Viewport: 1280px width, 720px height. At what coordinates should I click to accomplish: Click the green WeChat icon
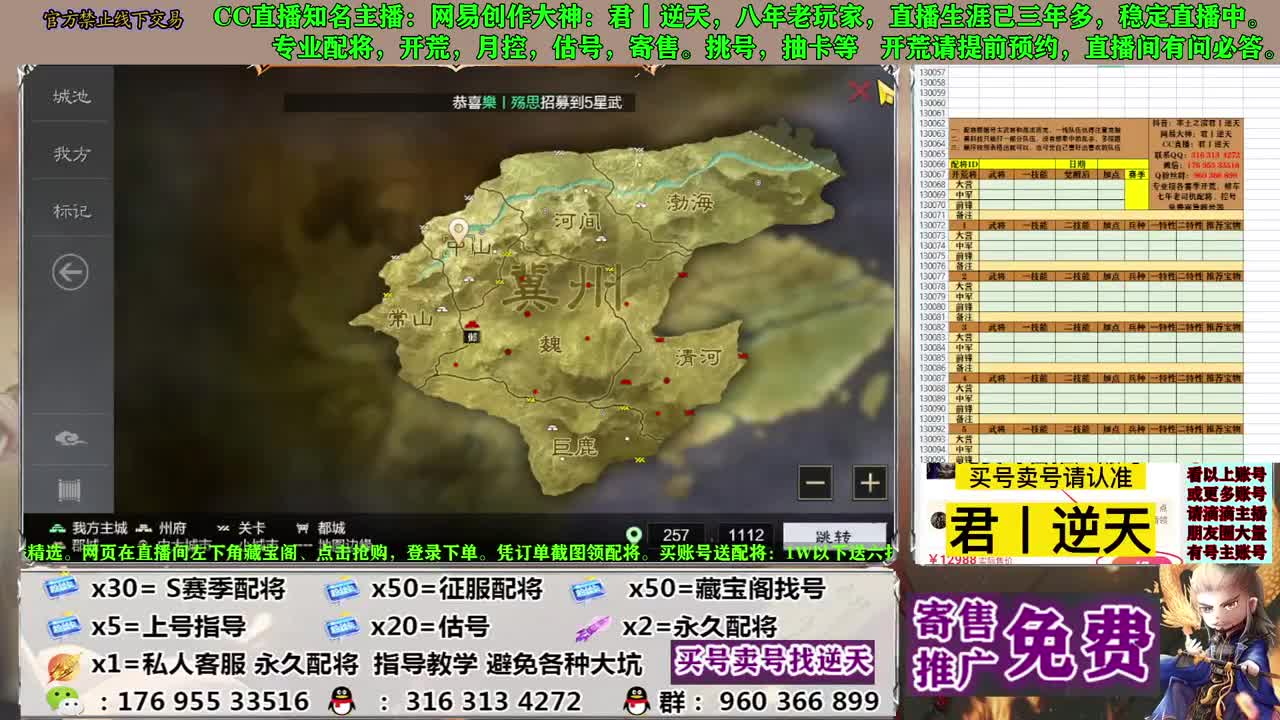65,699
